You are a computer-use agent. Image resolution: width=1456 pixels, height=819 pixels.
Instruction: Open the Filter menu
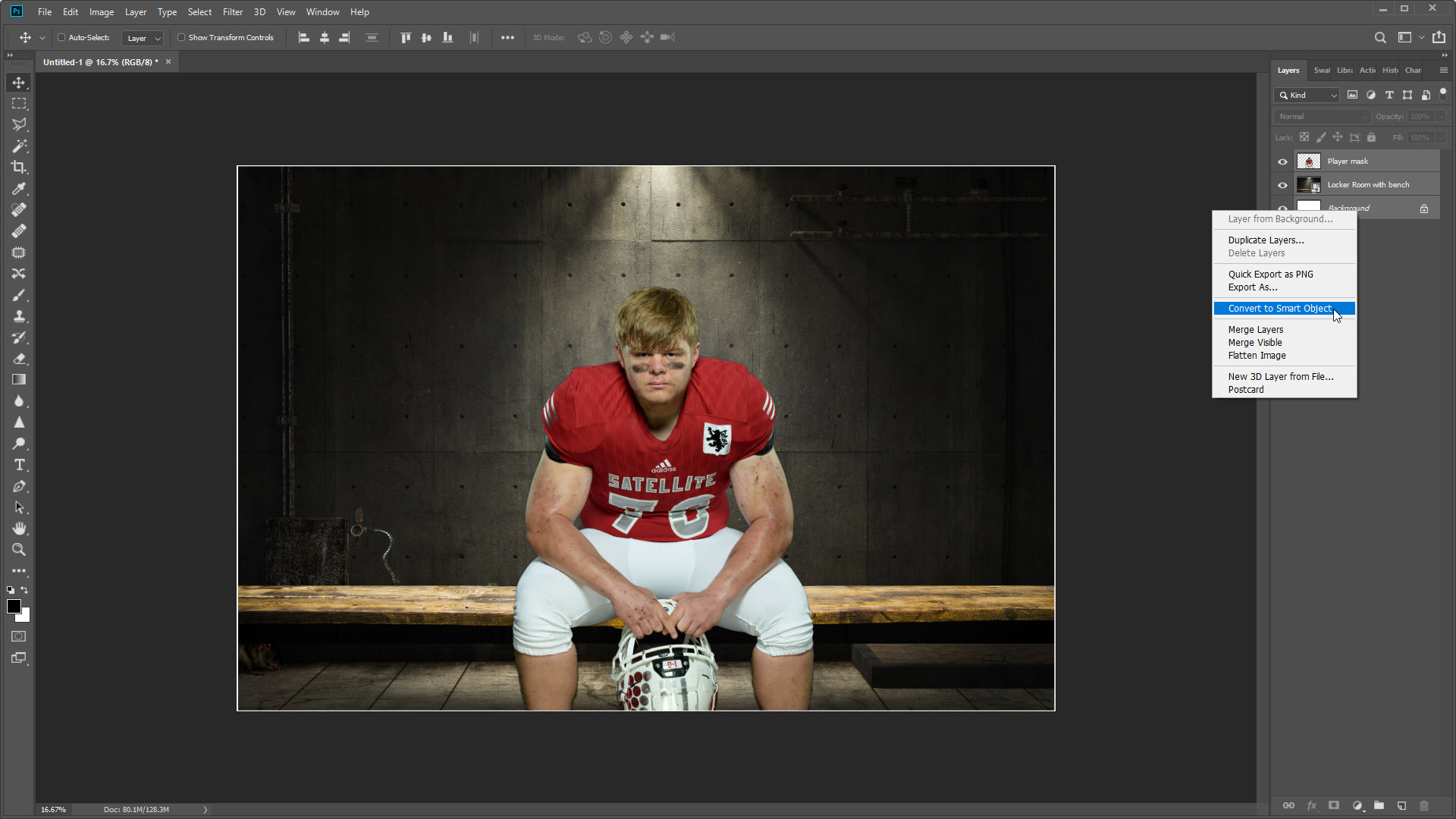[232, 12]
